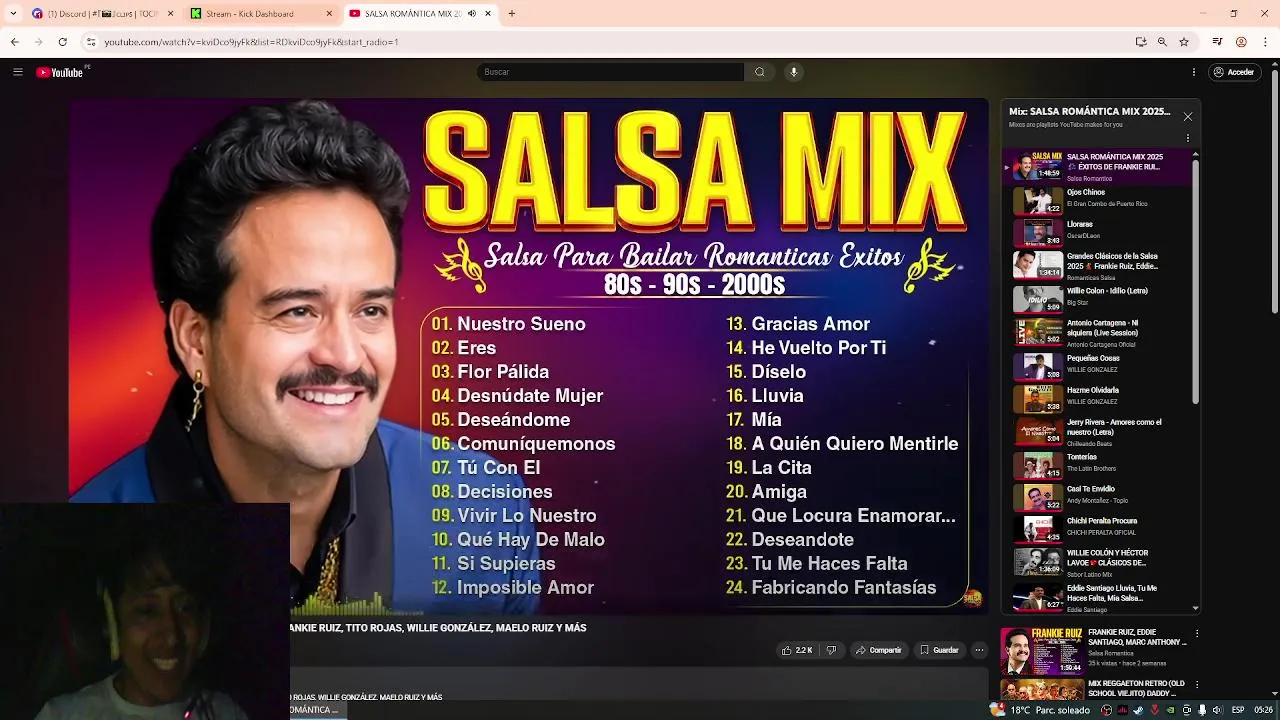Close the SALSA ROMÁNTICA YouTube tab
This screenshot has width=1280, height=720.
point(488,14)
